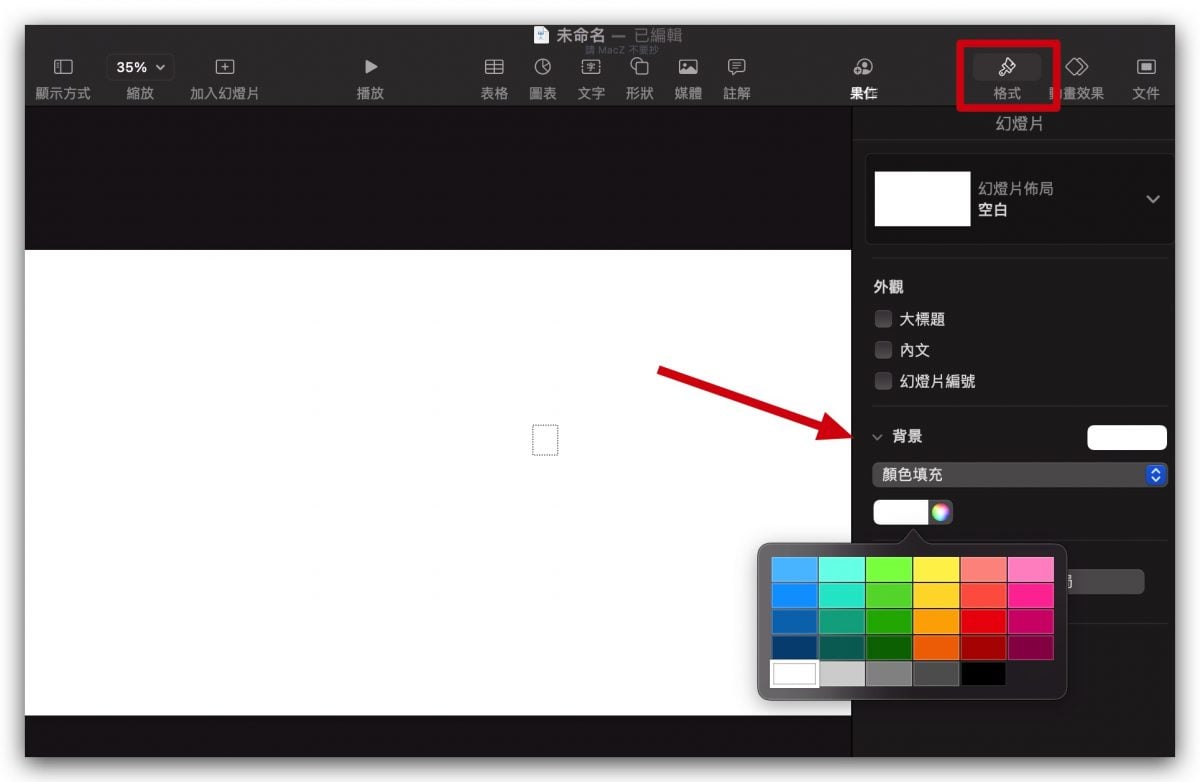
Task: Pick the pure red swatch in the third row
Action: (x=983, y=621)
